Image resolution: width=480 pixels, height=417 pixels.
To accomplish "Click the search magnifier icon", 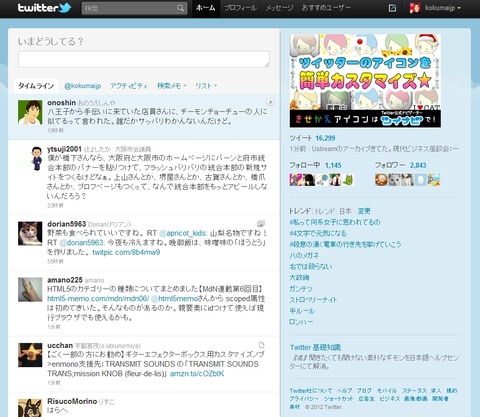I will [180, 8].
